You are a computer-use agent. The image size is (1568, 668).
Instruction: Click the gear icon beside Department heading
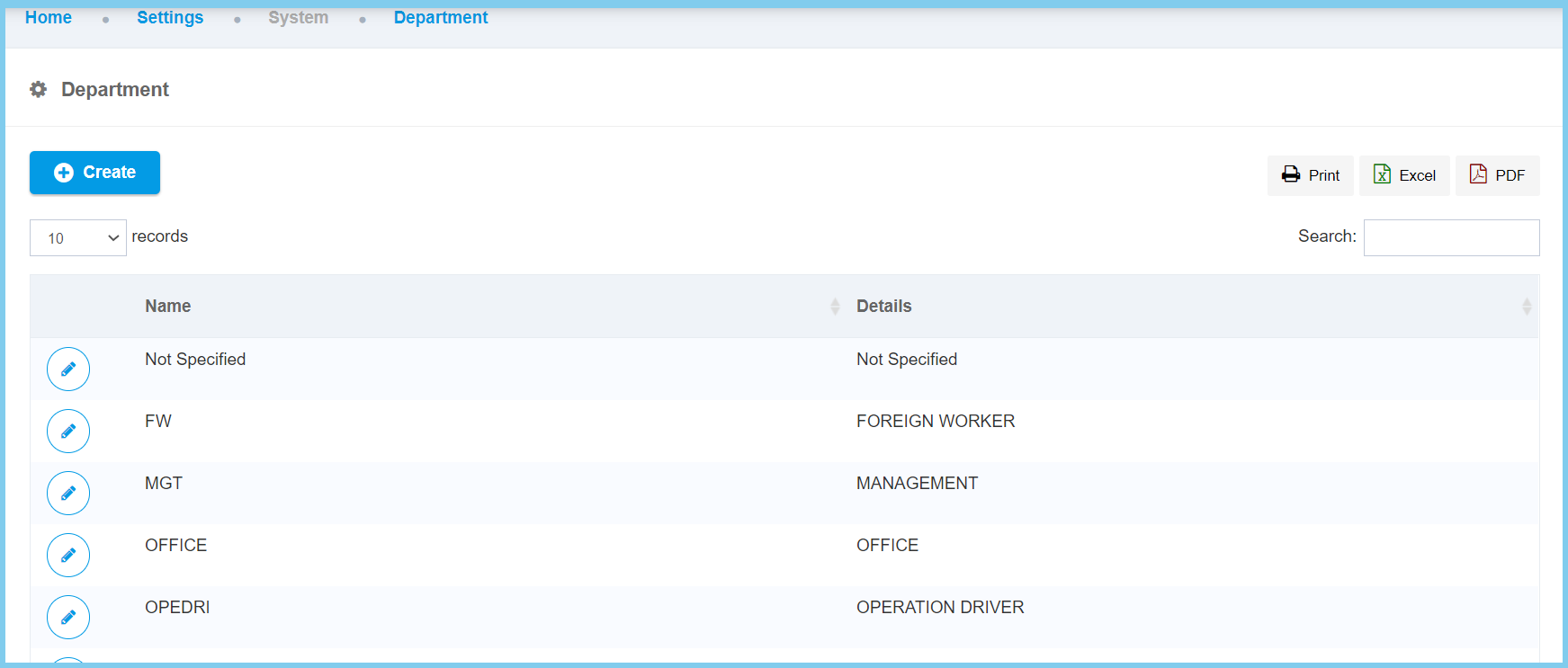(x=39, y=90)
